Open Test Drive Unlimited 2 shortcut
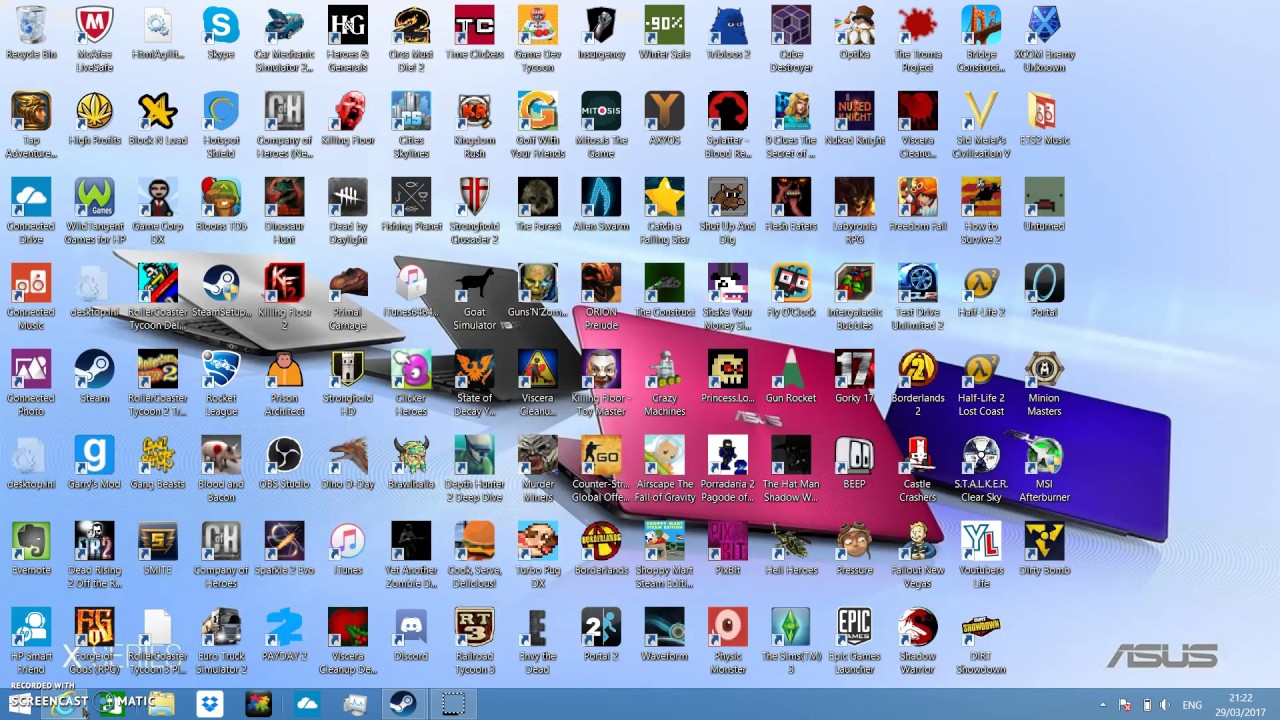The height and width of the screenshot is (720, 1280). (x=917, y=297)
